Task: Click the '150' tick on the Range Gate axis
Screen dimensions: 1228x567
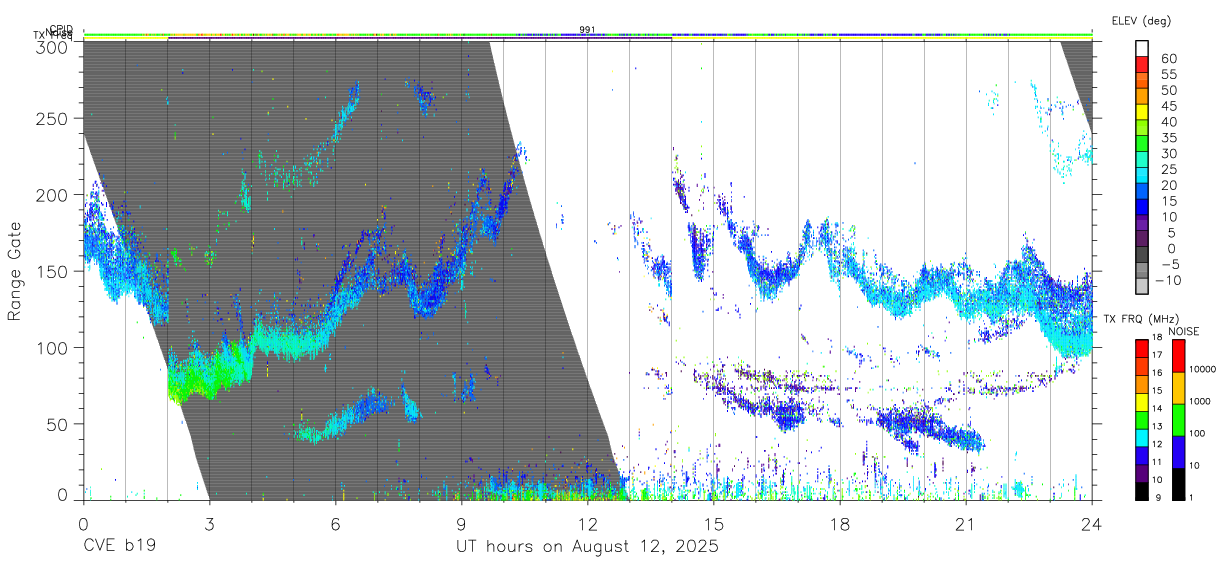Action: 53,271
